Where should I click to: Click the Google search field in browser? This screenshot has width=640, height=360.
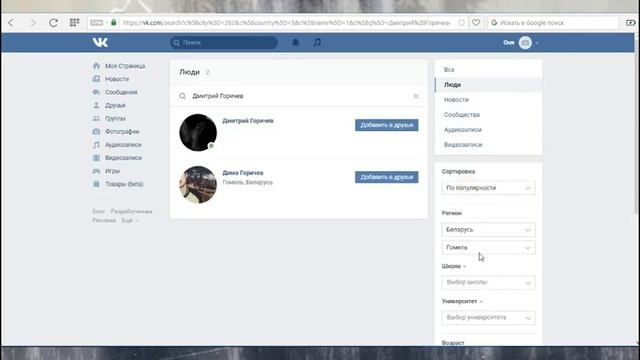(553, 23)
